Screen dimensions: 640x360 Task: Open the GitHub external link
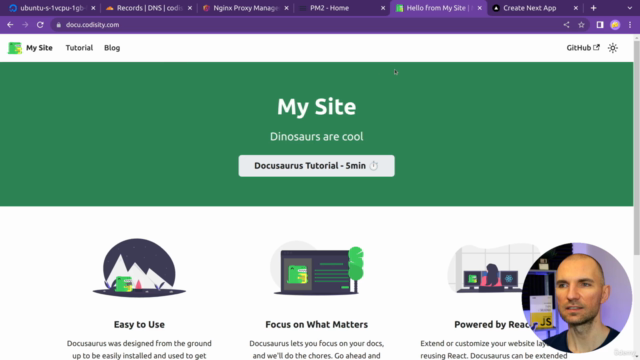coord(583,48)
